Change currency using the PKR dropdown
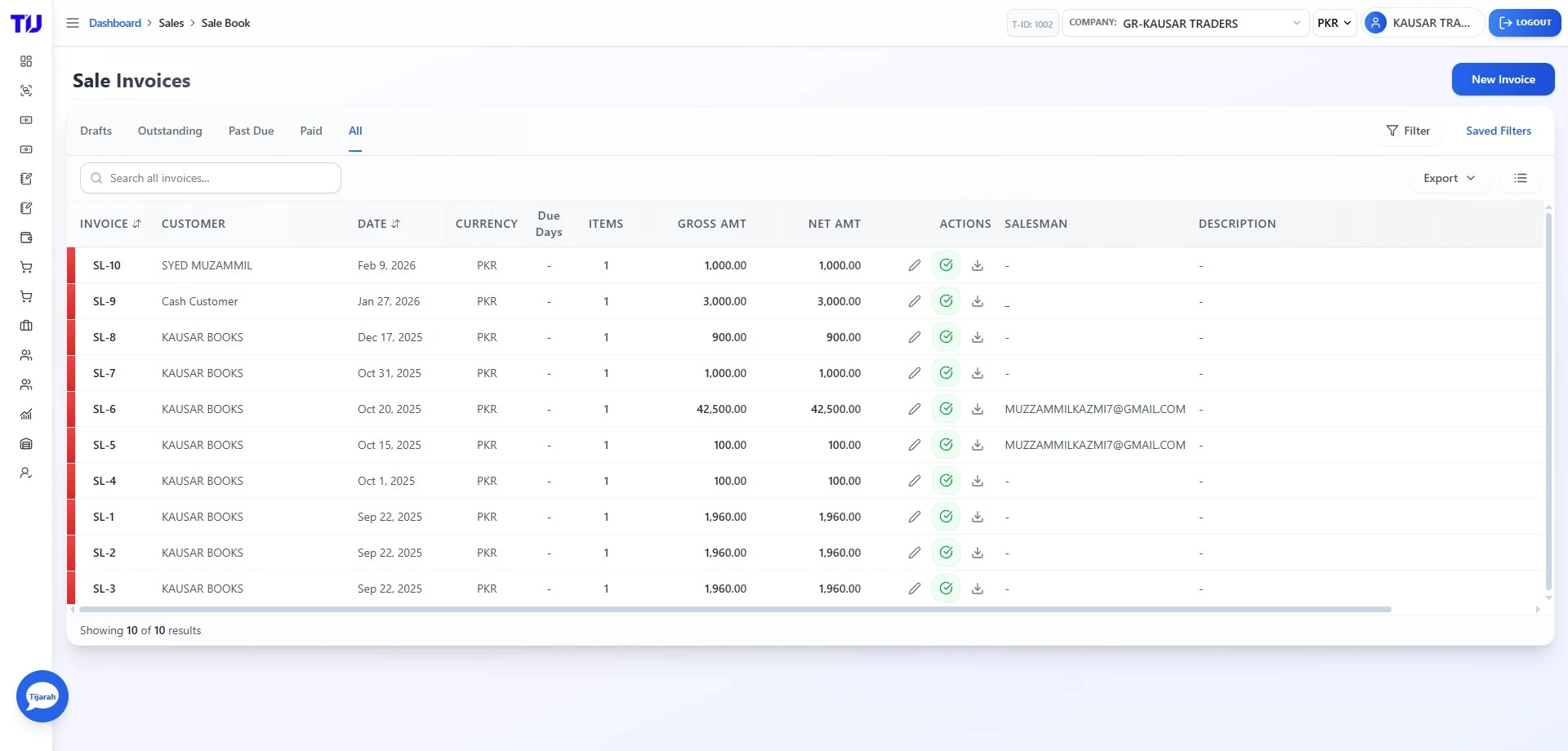 1334,23
